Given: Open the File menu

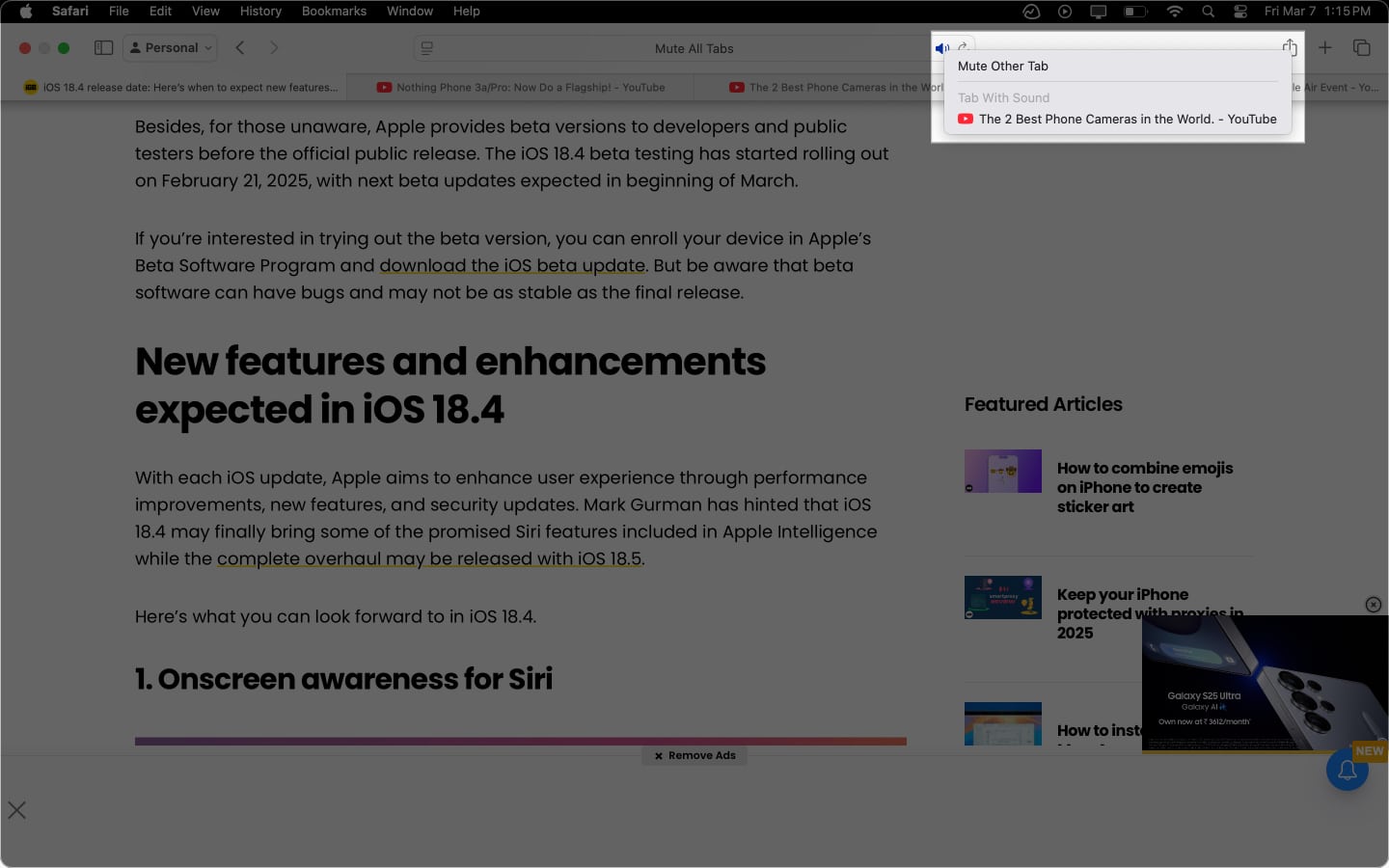Looking at the screenshot, I should 119,12.
